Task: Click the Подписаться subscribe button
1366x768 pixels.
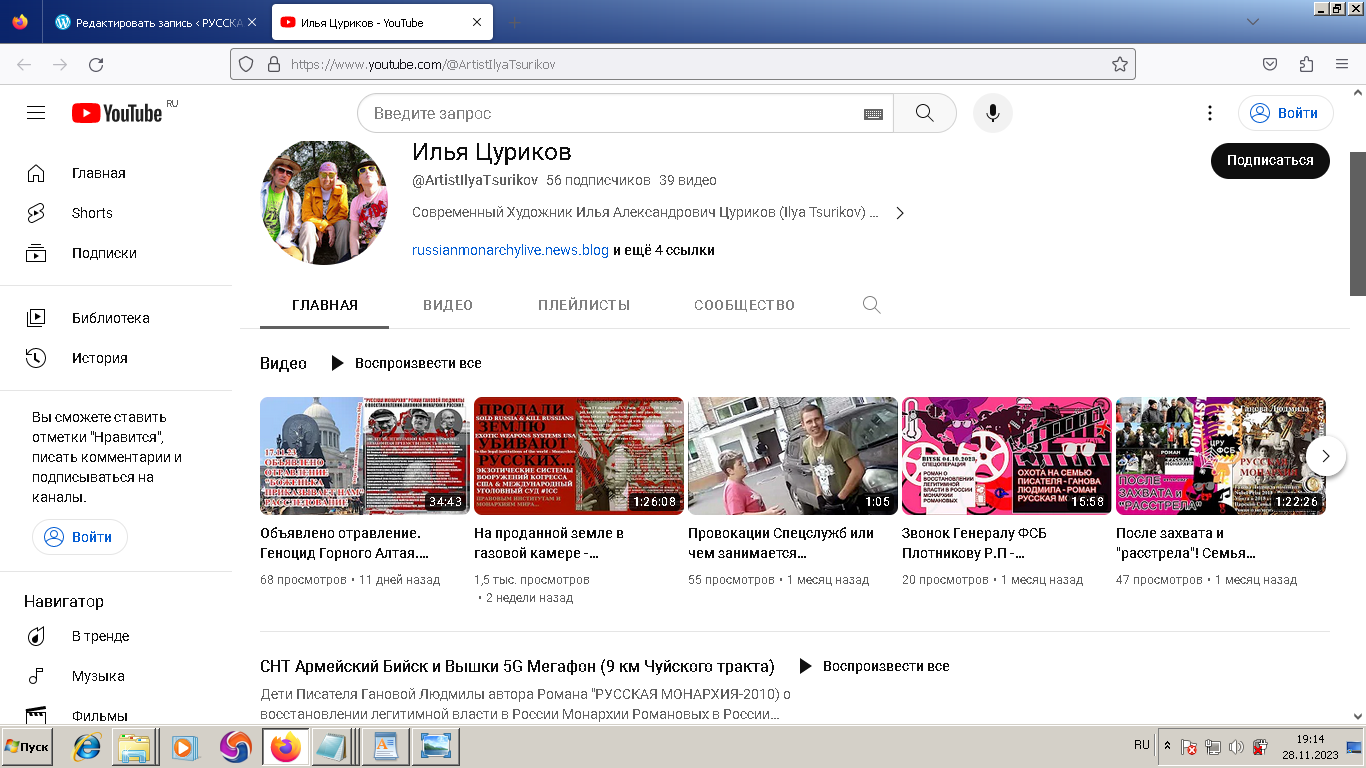Action: [1269, 160]
